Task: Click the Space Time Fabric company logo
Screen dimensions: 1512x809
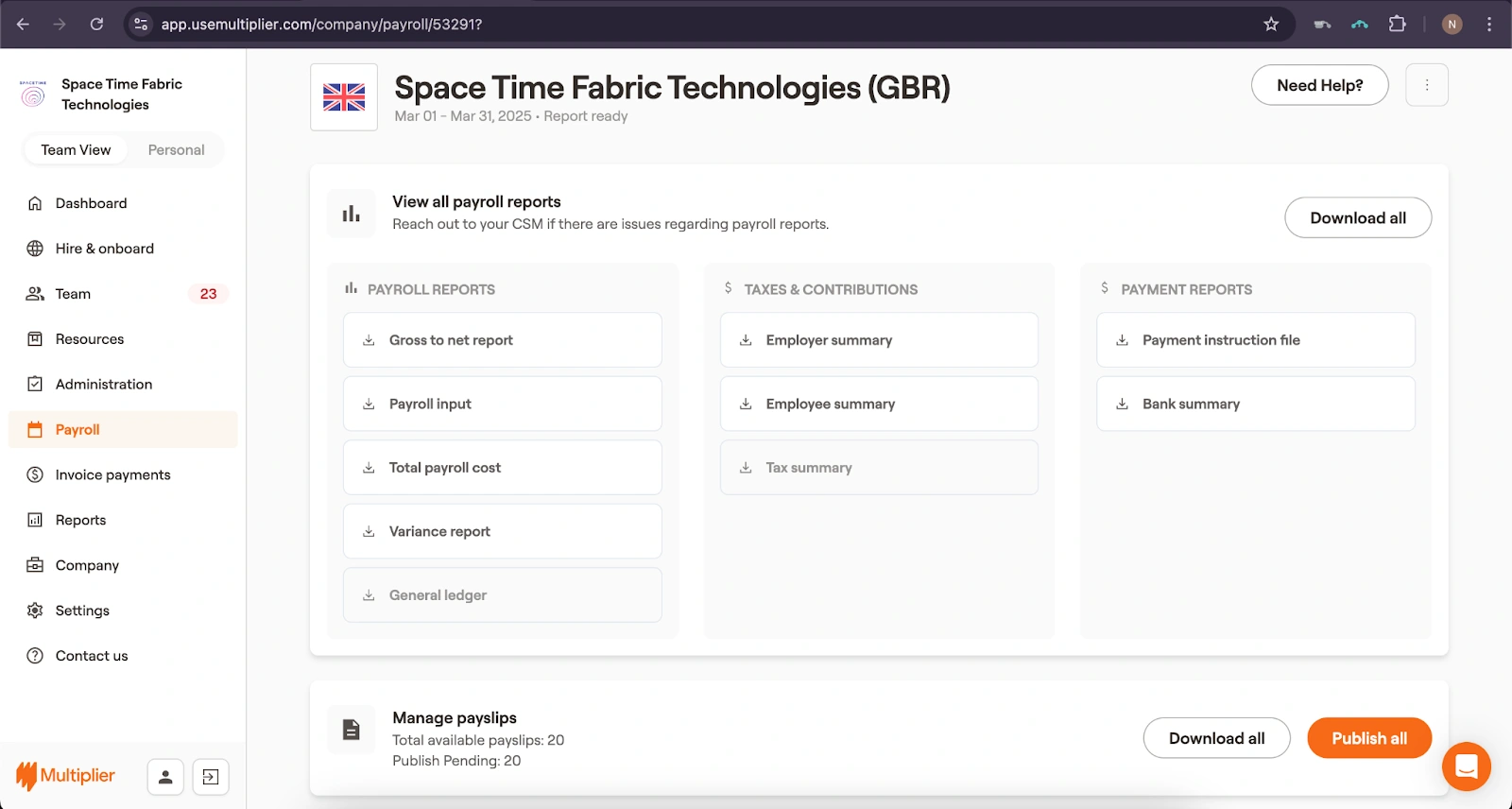Action: [33, 94]
